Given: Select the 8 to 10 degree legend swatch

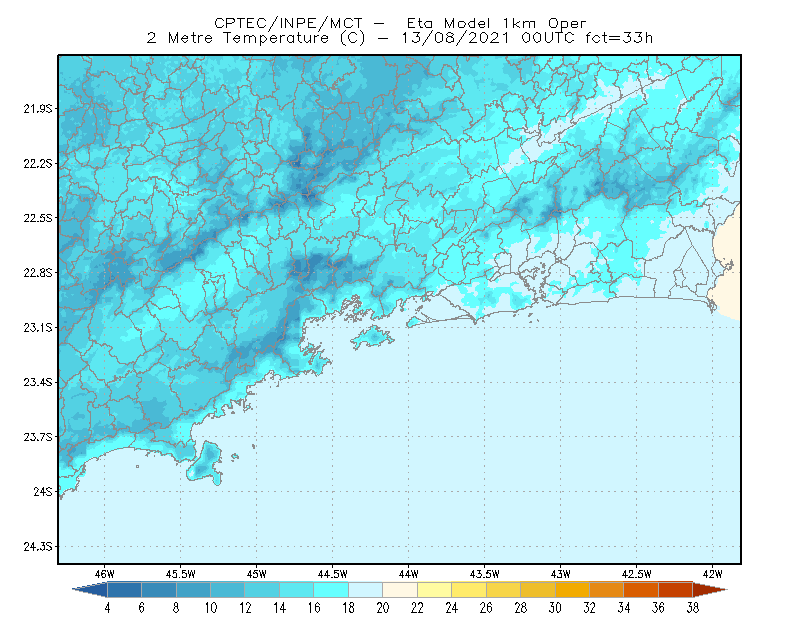Looking at the screenshot, I should [x=193, y=590].
